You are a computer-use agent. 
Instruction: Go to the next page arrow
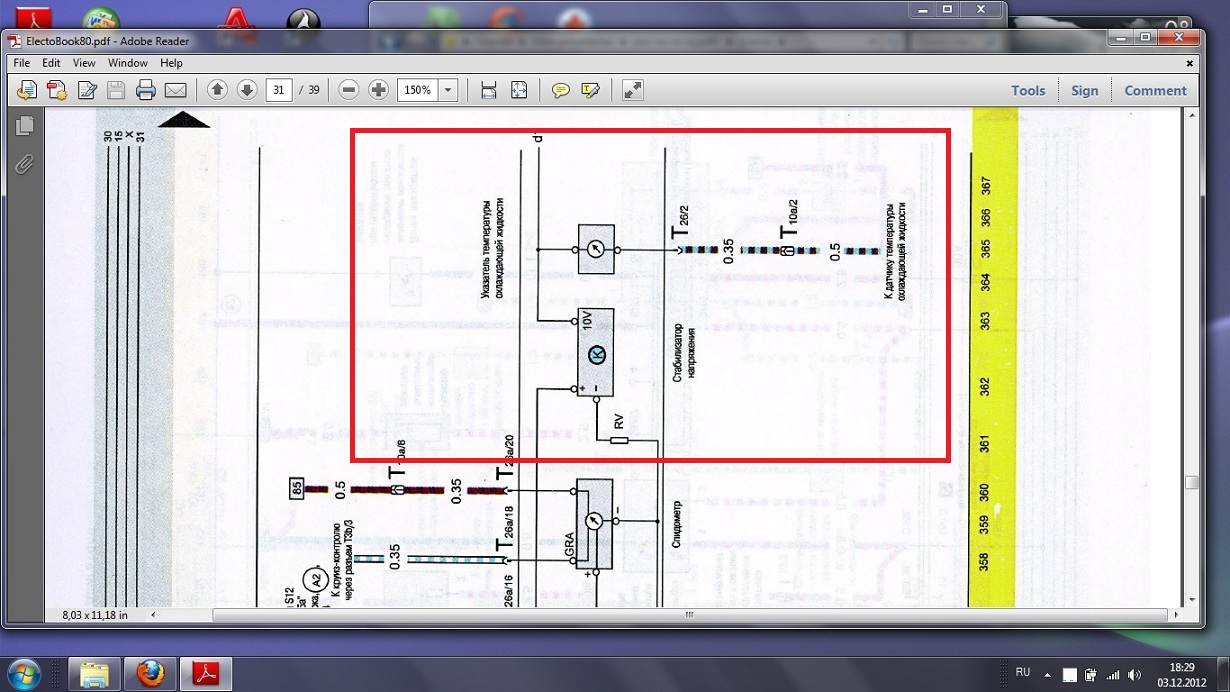tap(248, 90)
